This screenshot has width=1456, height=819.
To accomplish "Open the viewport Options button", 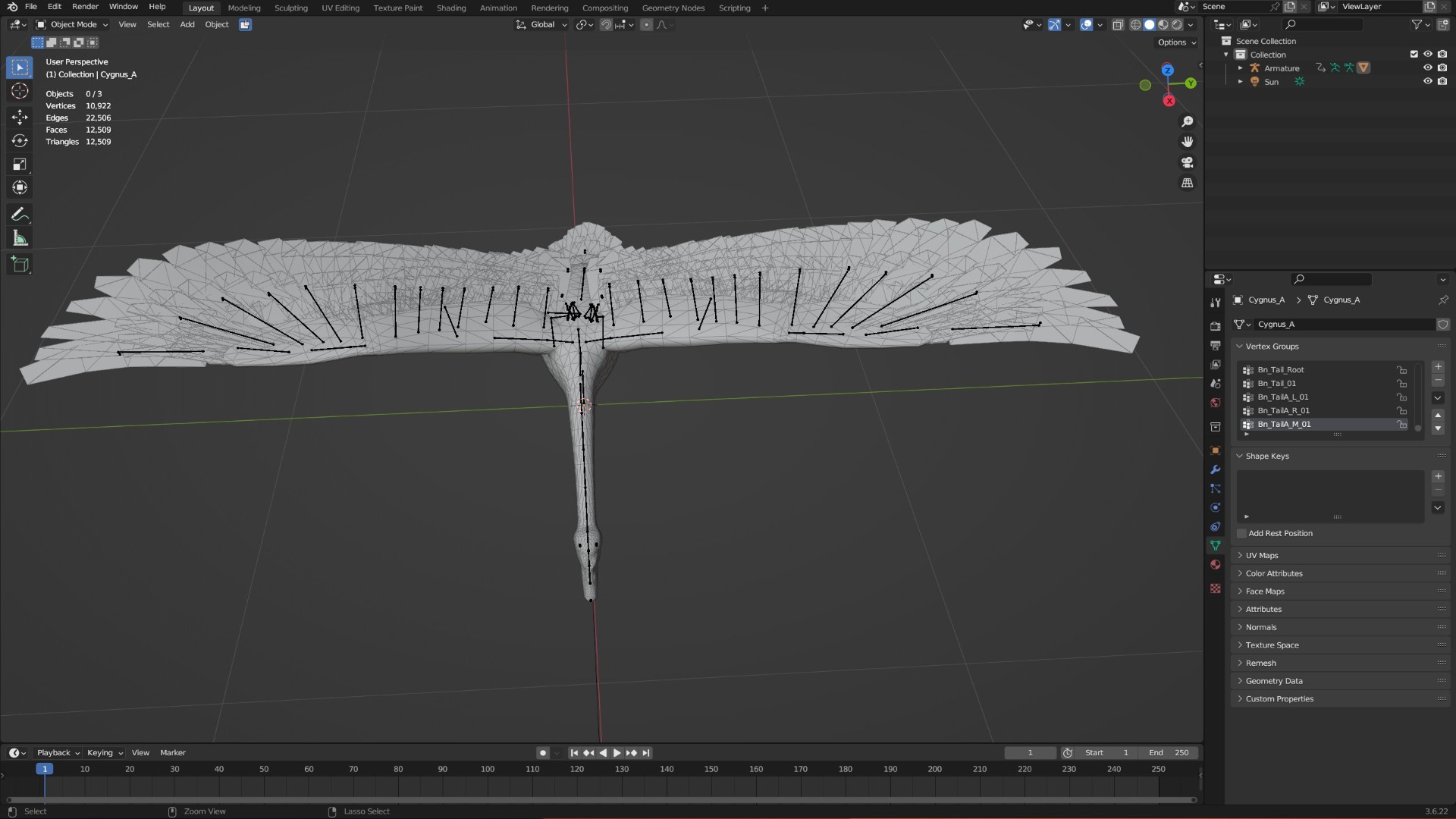I will coord(1177,42).
